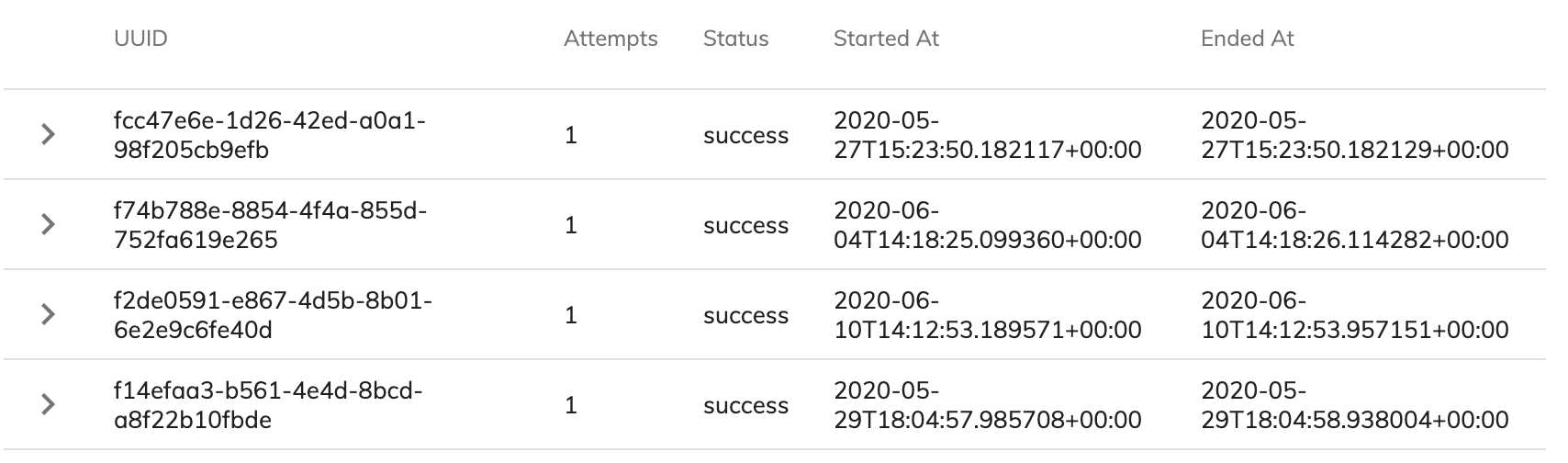1568x463 pixels.
Task: Click the Attempts column header
Action: coord(610,39)
